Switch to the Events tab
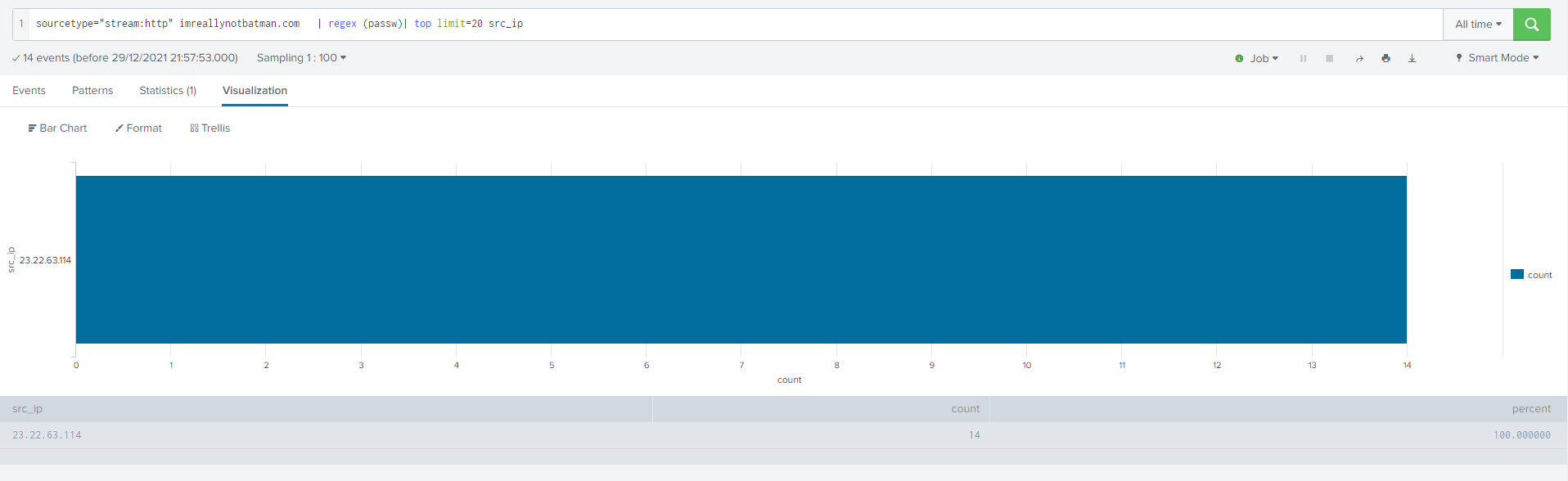1568x481 pixels. (29, 91)
